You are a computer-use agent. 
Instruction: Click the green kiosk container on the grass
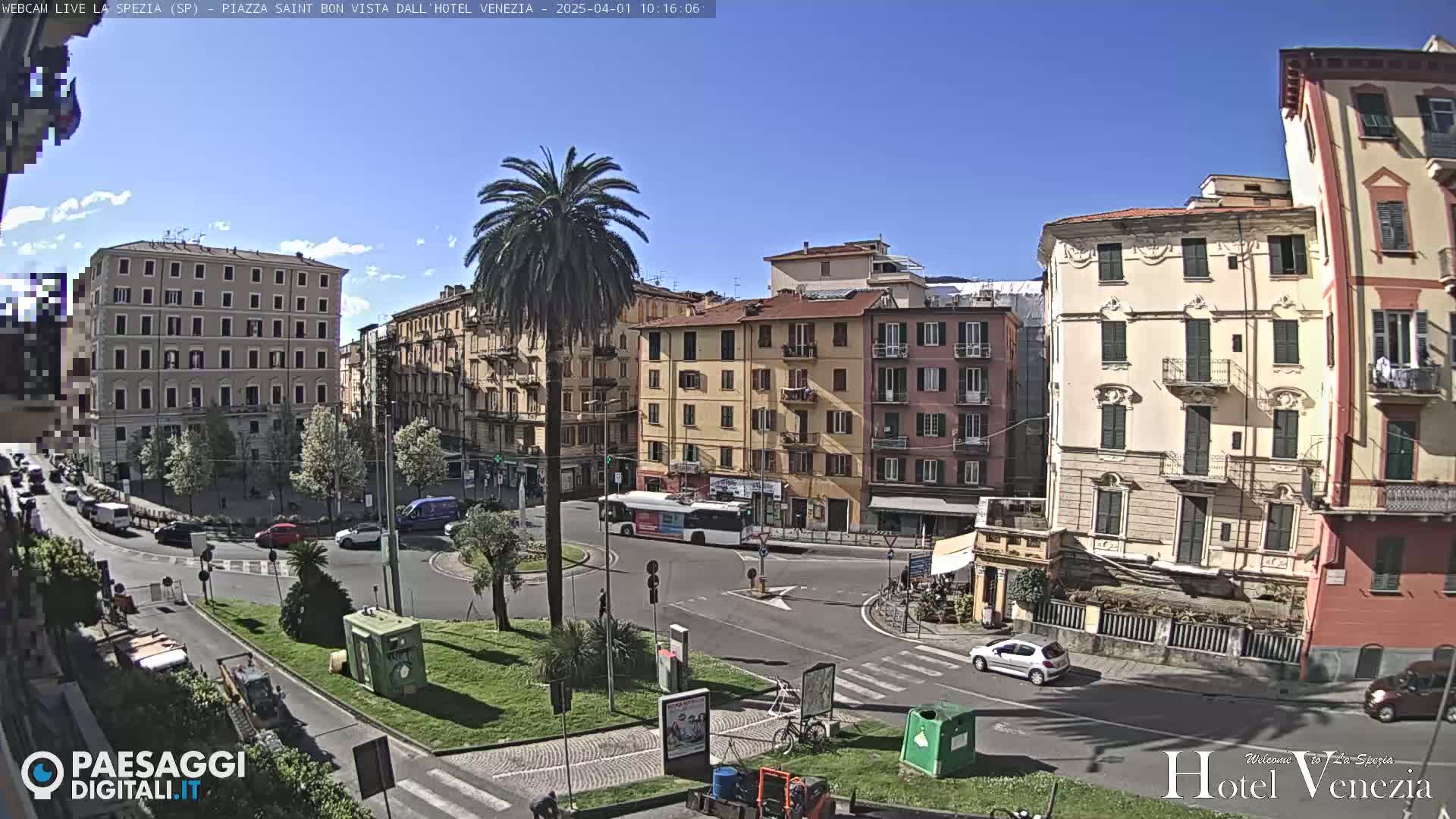384,651
